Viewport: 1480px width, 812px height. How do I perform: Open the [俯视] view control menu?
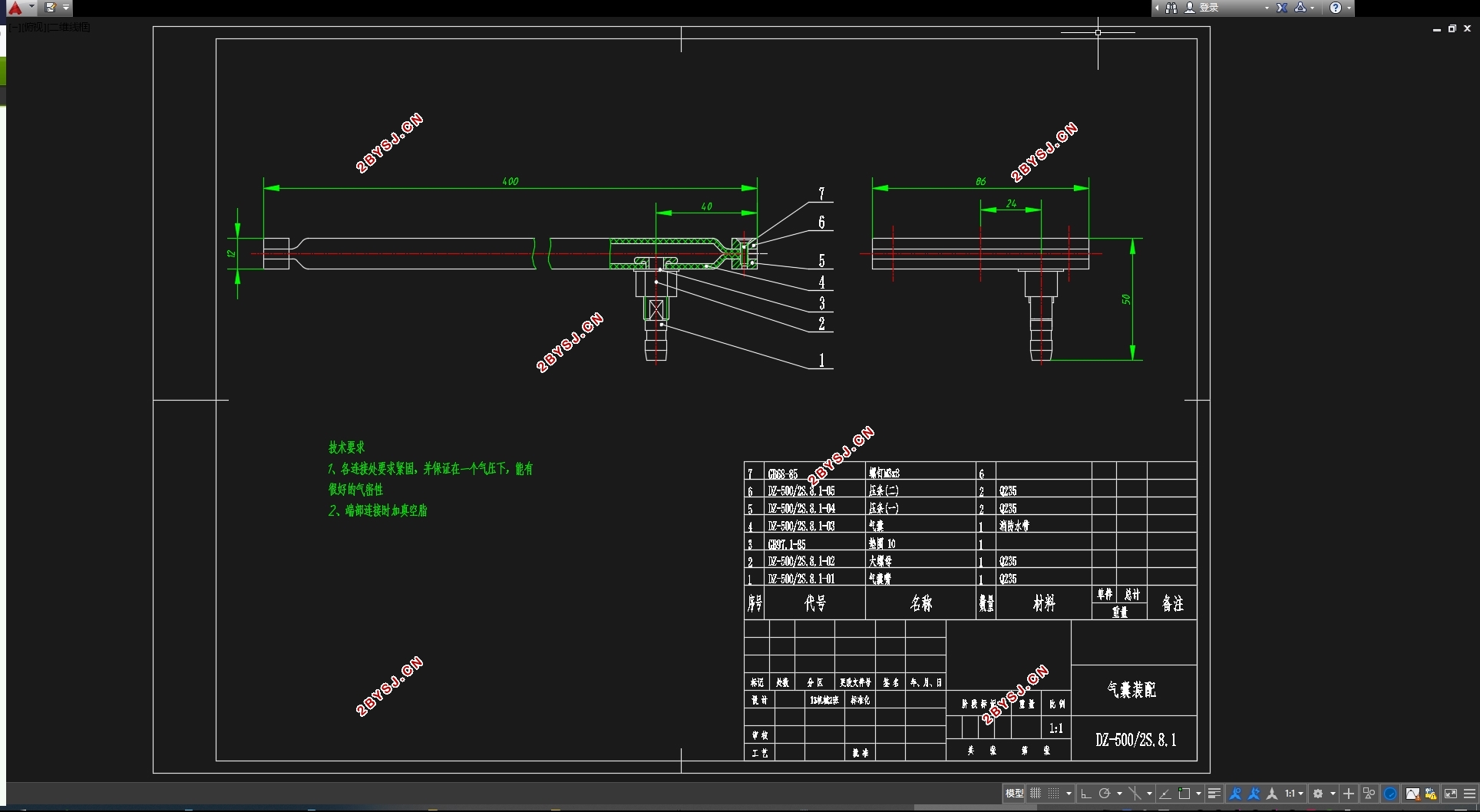click(x=34, y=27)
